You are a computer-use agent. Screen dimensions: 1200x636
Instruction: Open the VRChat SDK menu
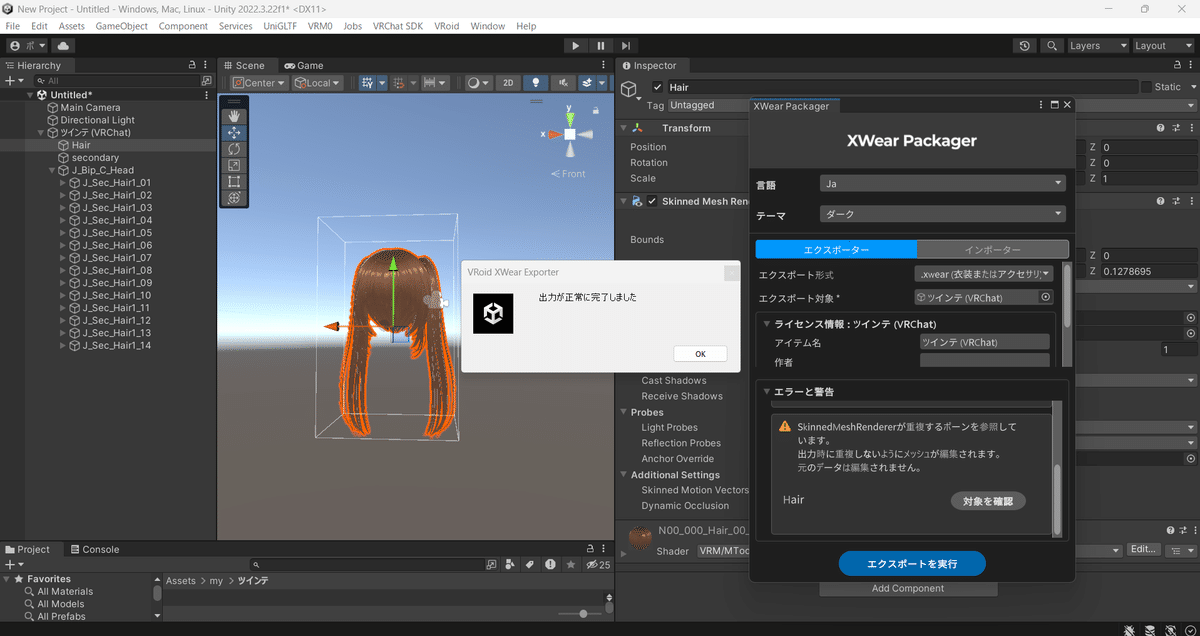[x=398, y=26]
